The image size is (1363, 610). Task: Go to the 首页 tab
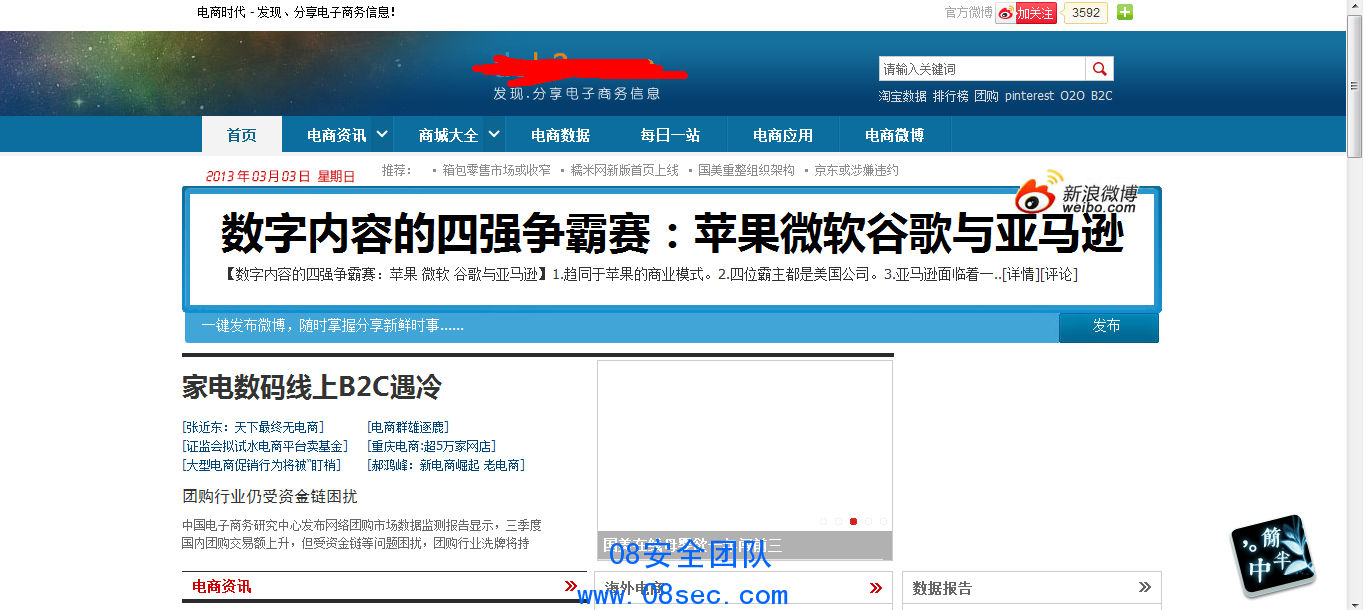[241, 135]
